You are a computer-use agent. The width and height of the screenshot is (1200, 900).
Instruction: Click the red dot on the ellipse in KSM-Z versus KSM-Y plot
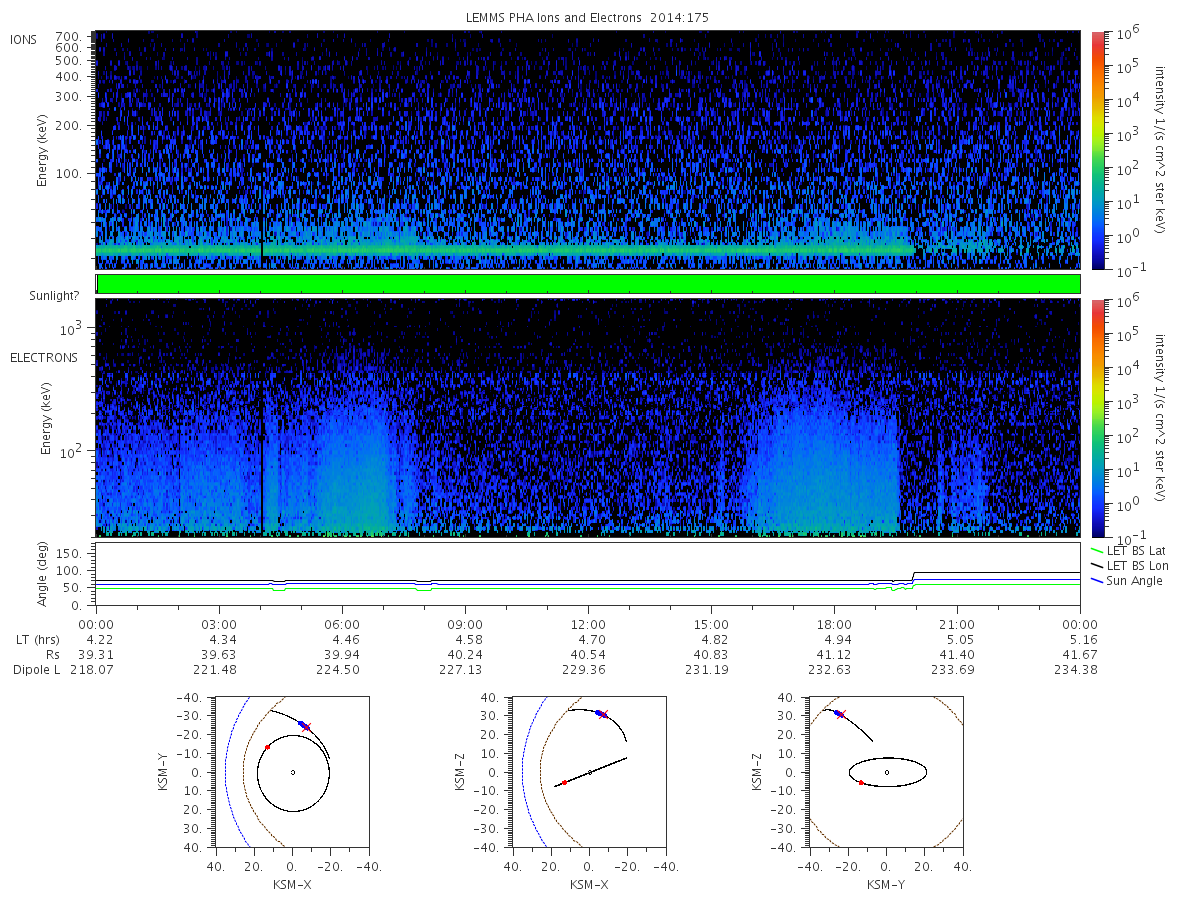(861, 782)
